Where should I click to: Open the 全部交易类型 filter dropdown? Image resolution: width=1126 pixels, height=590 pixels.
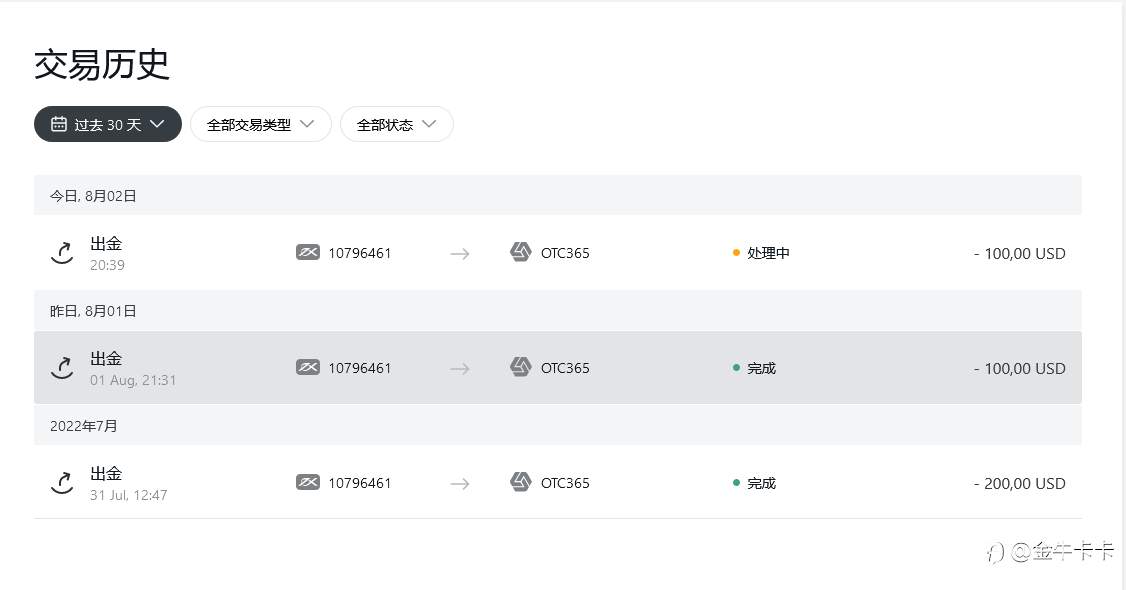tap(261, 124)
